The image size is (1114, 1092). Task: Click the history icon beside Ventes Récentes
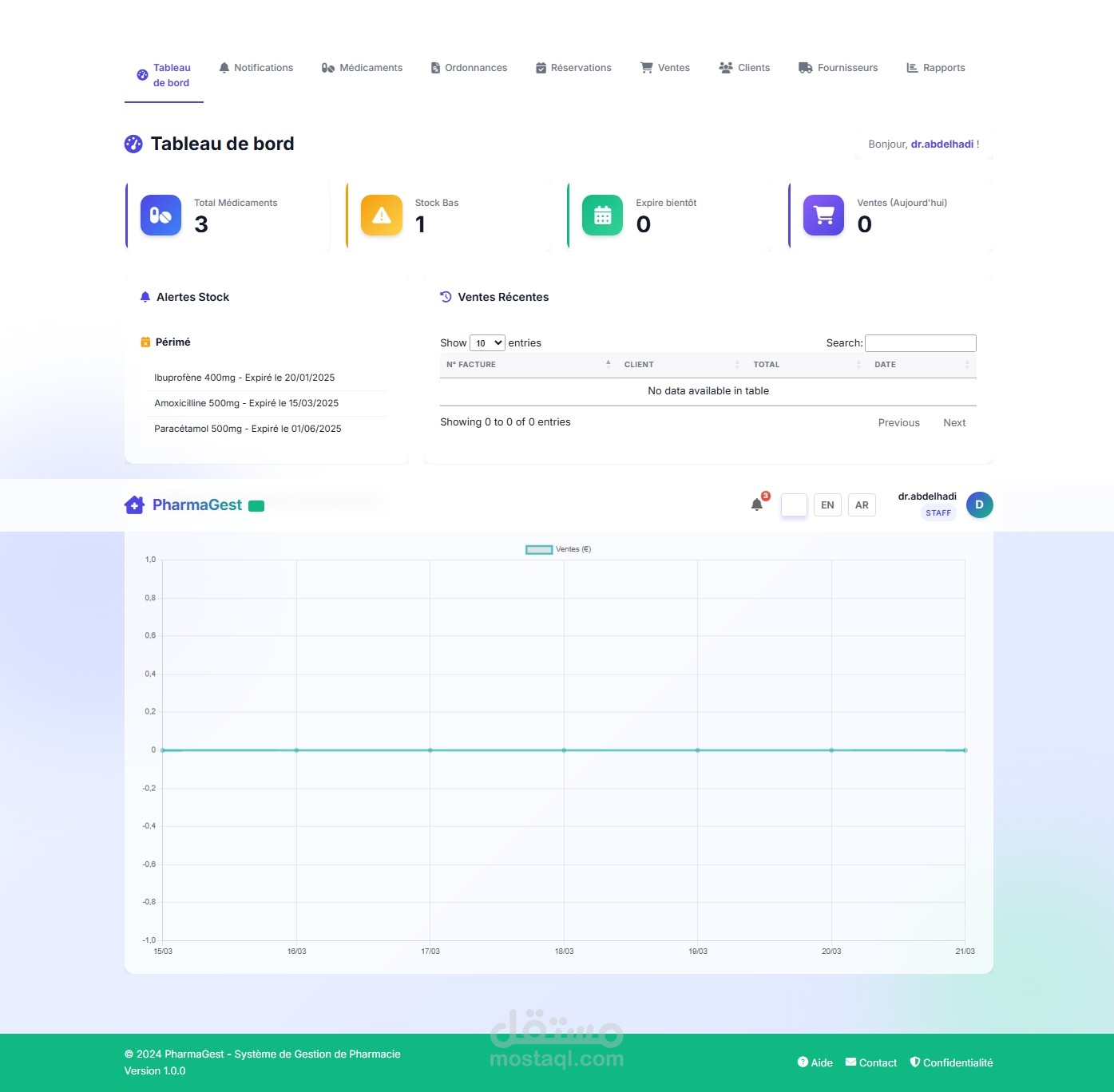point(446,297)
